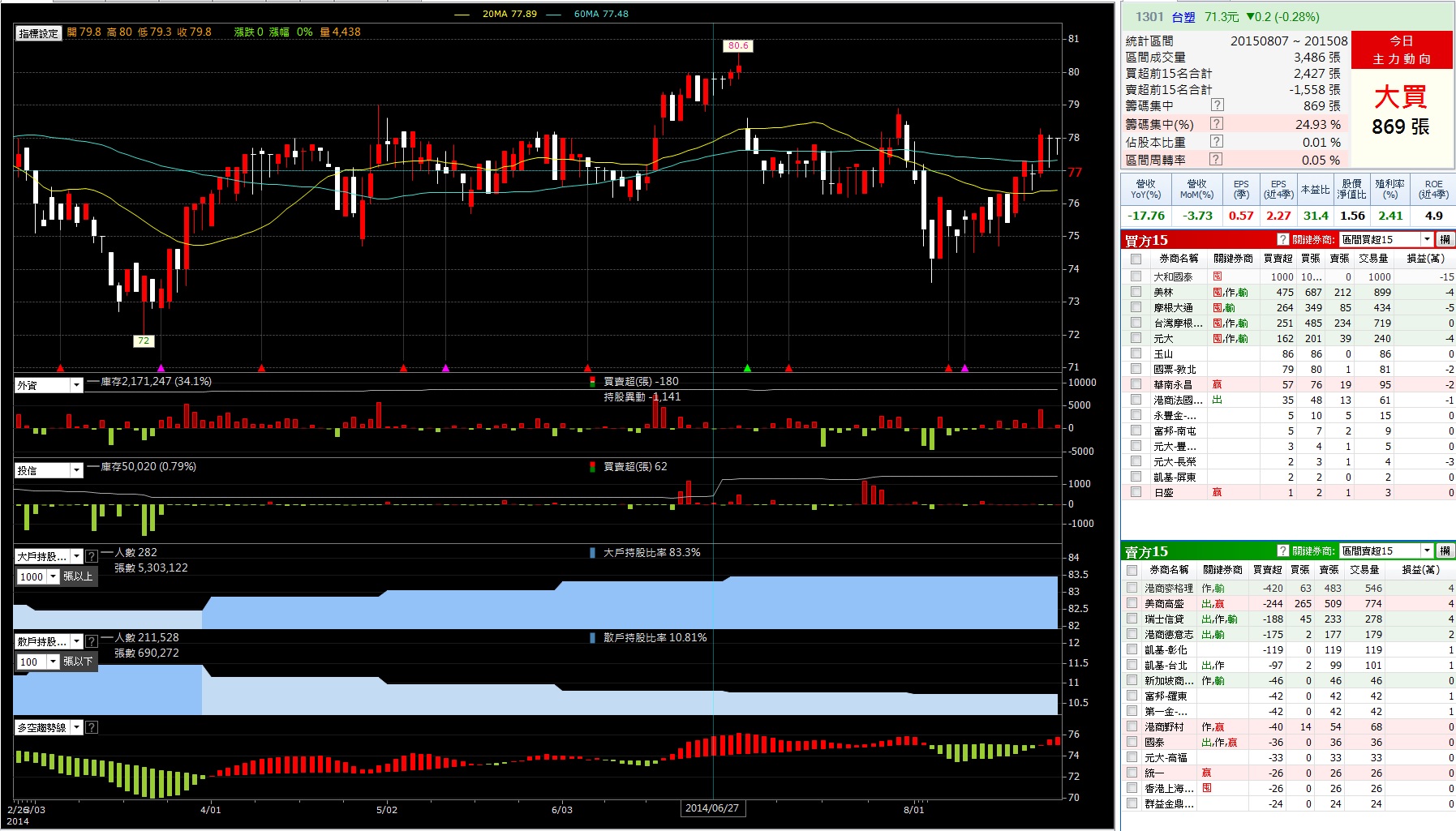Click magenta triangle marker after 5/02
Screen dimensions: 1456x831
pyautogui.click(x=445, y=368)
